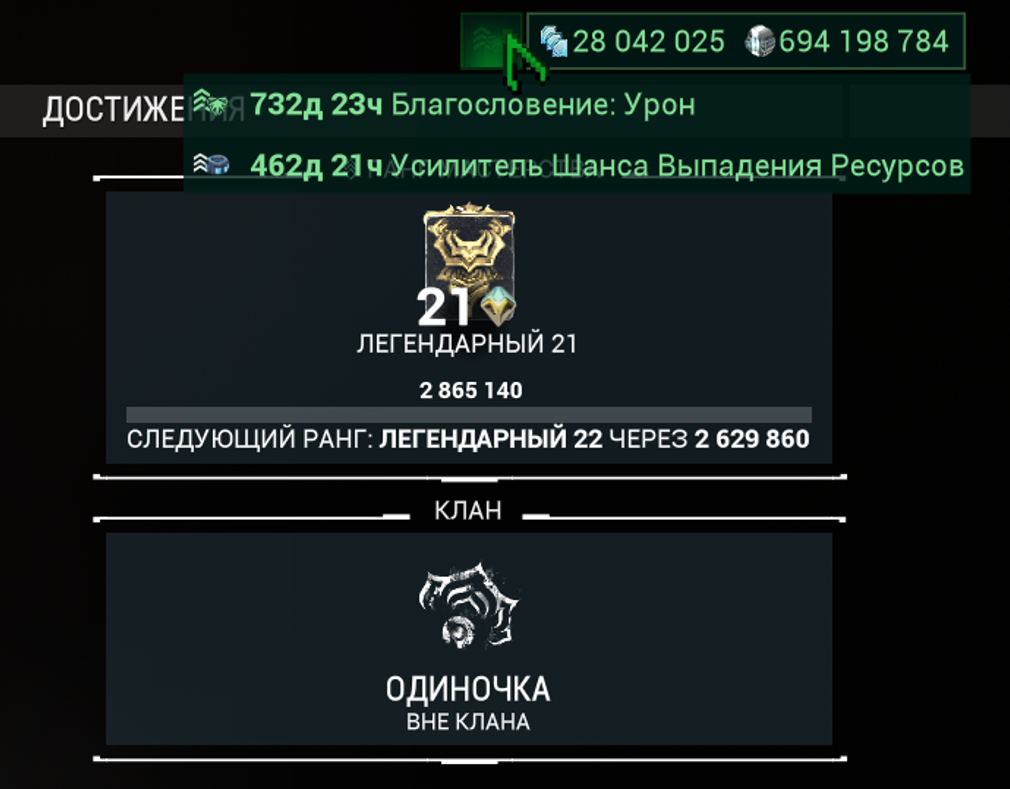The width and height of the screenshot is (1010, 789).
Task: Click the ЛЕГЕНДАРНЫЙ 21 rank label
Action: 467,344
